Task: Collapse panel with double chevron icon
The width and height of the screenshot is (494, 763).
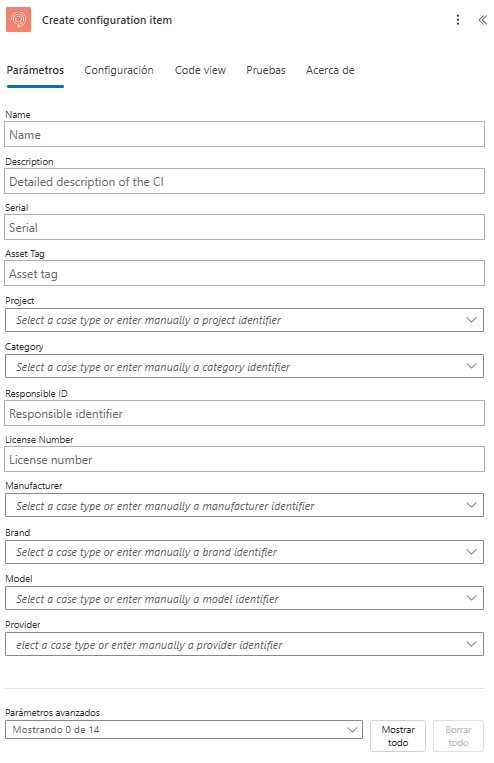Action: [x=482, y=19]
